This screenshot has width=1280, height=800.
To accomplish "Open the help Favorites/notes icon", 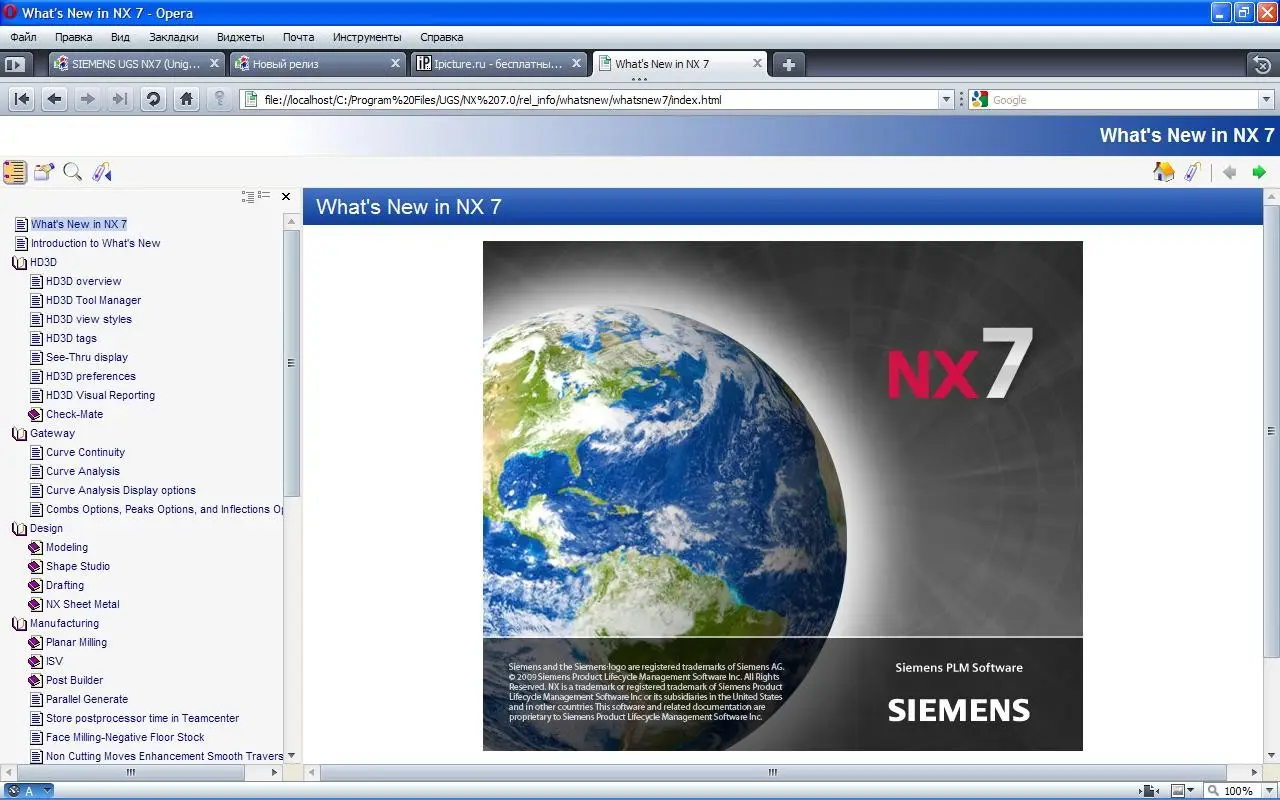I will pos(43,172).
